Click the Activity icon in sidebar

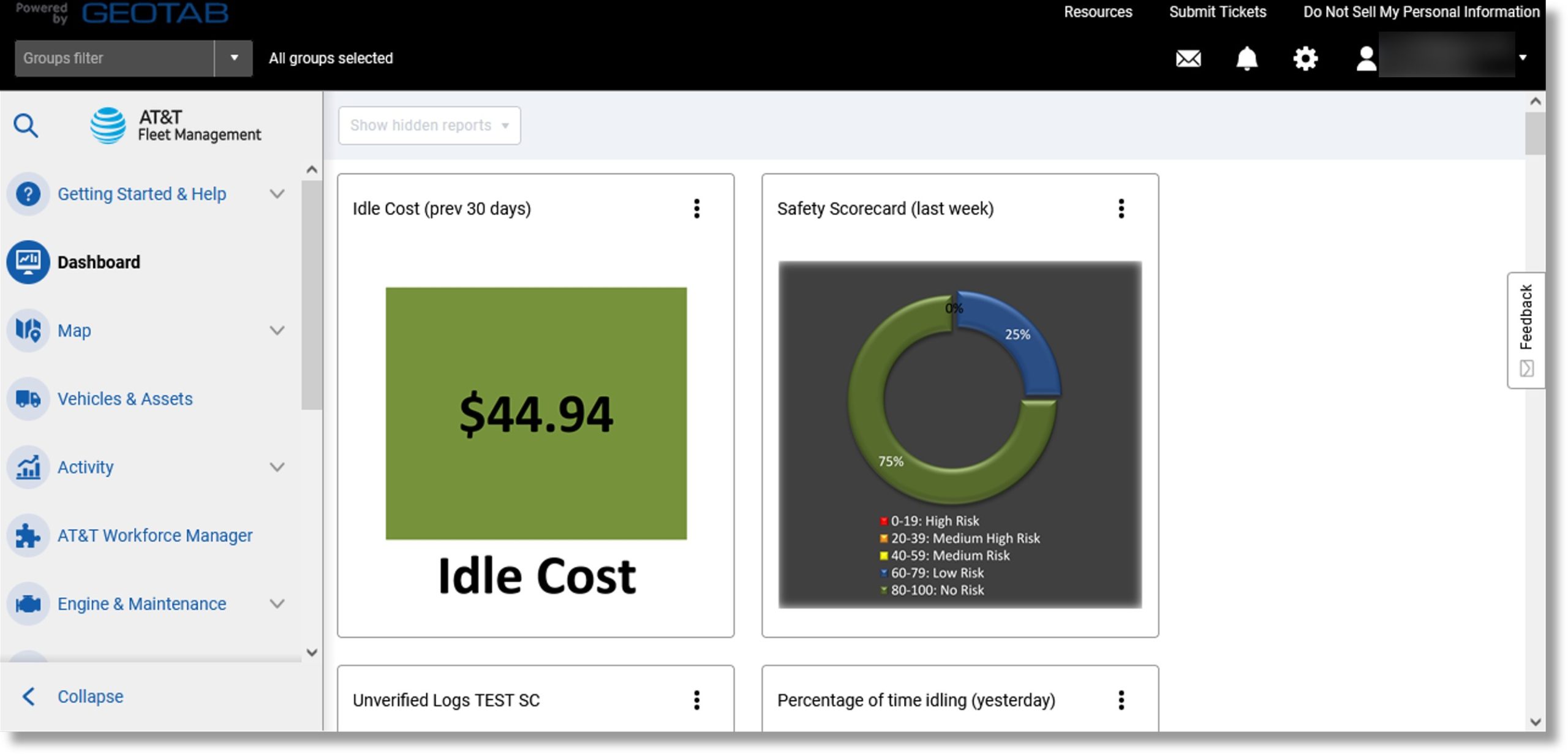(28, 465)
